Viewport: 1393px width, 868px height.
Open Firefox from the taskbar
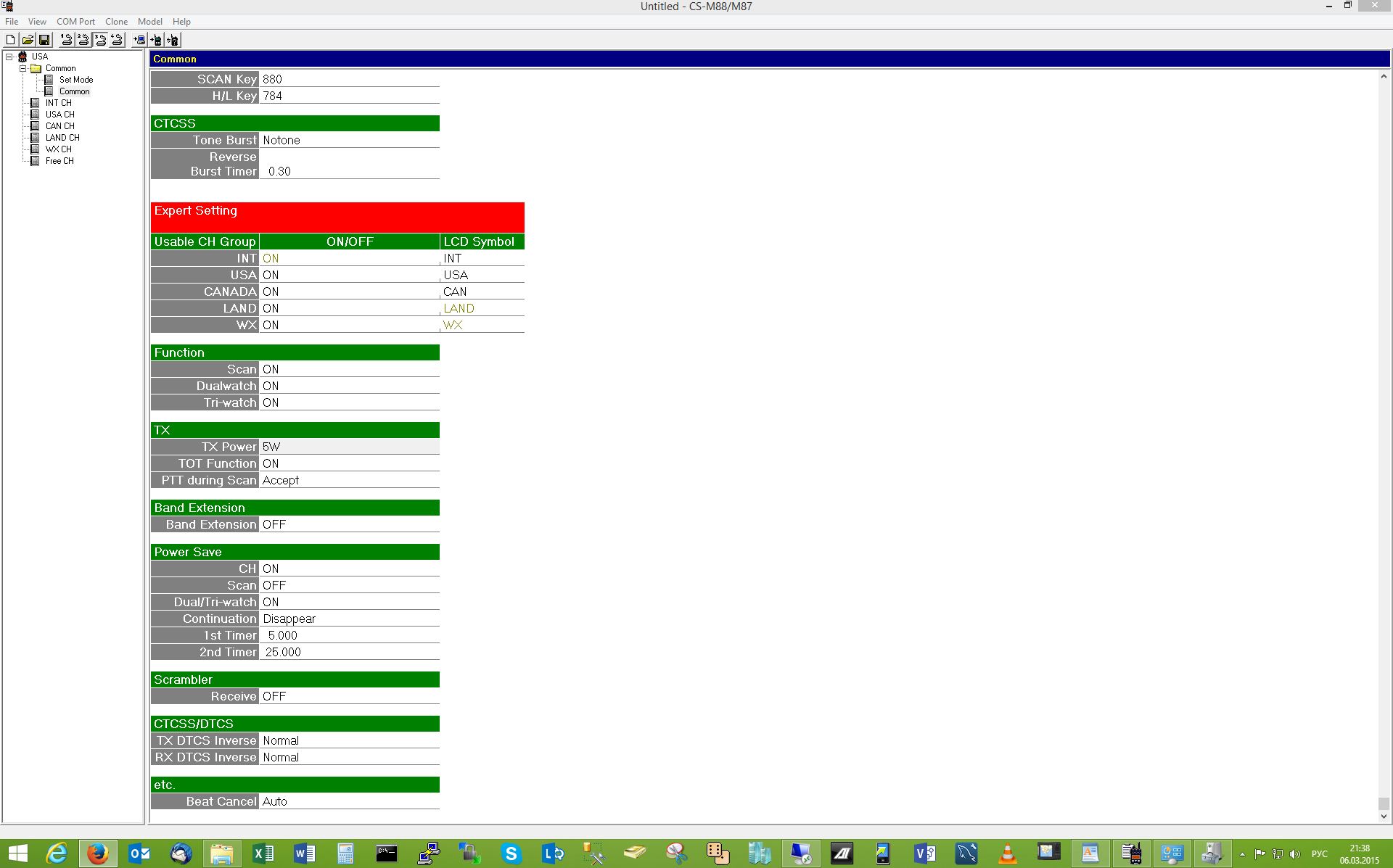[98, 853]
